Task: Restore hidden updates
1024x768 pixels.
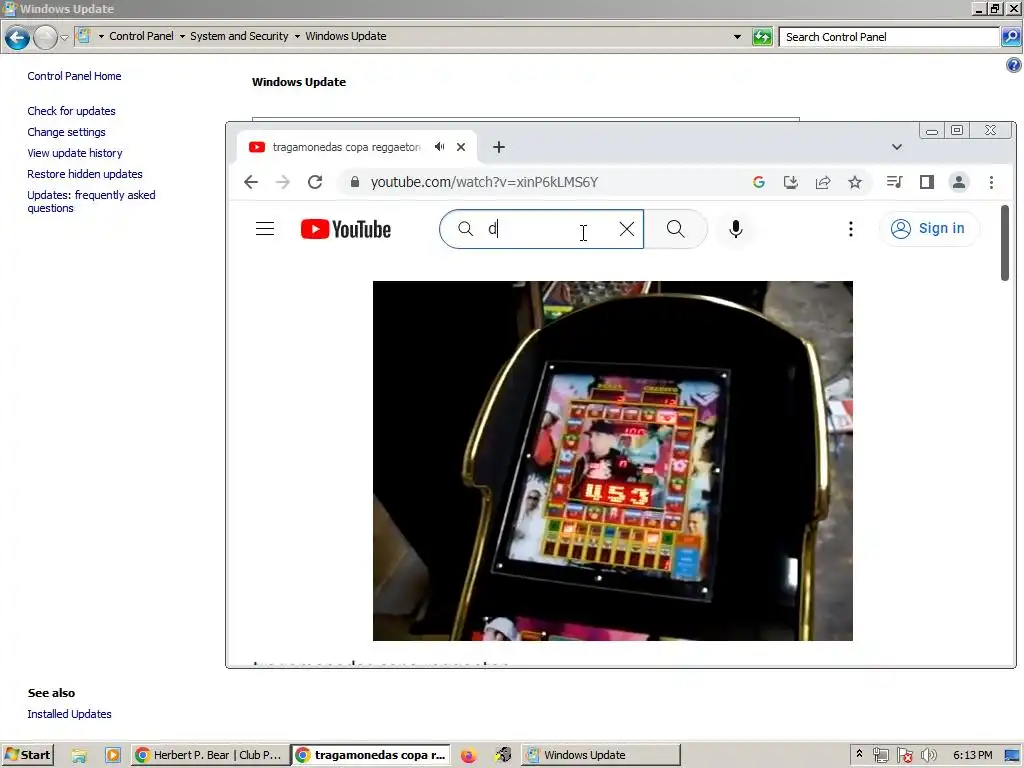Action: point(85,174)
